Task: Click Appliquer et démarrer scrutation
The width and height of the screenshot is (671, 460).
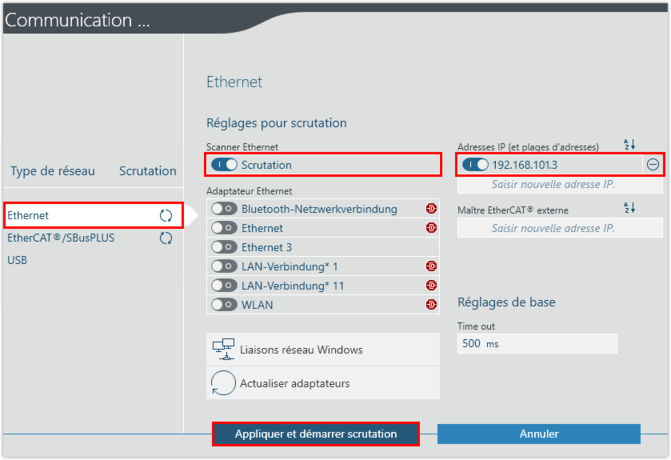Action: tap(315, 434)
